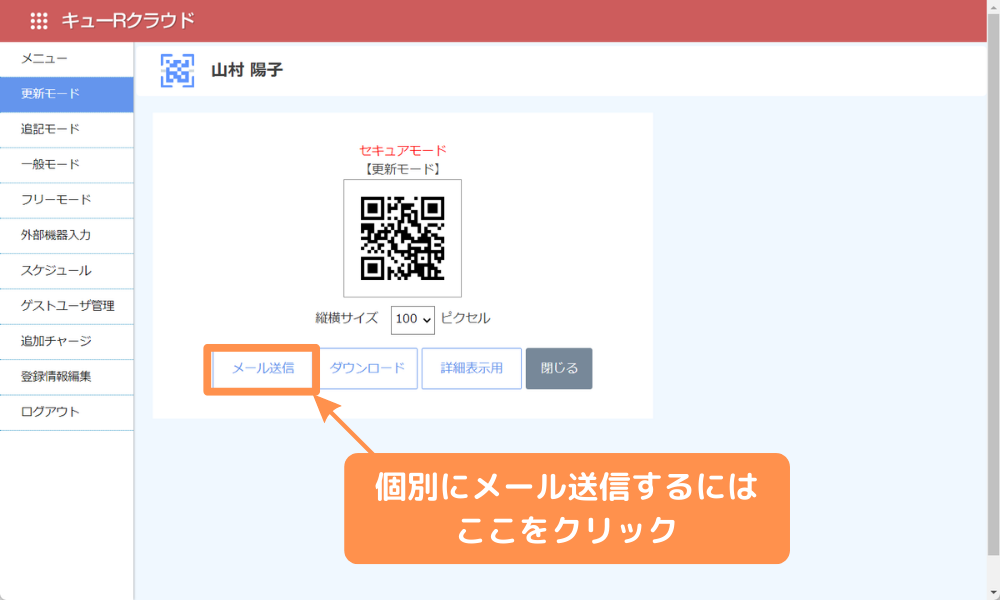The height and width of the screenshot is (600, 1000).
Task: Click the ダウンロード button
Action: click(x=367, y=369)
